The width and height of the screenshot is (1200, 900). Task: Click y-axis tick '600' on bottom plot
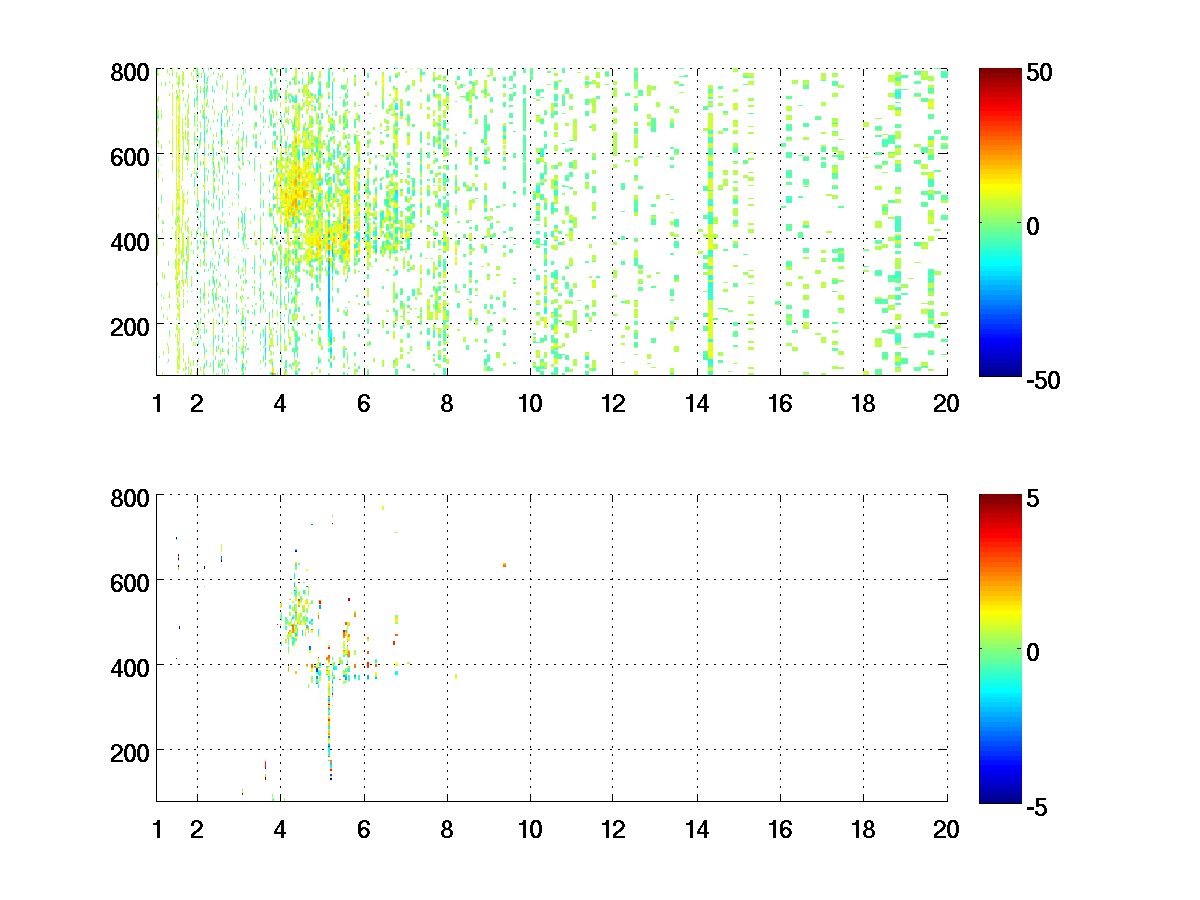click(x=130, y=581)
